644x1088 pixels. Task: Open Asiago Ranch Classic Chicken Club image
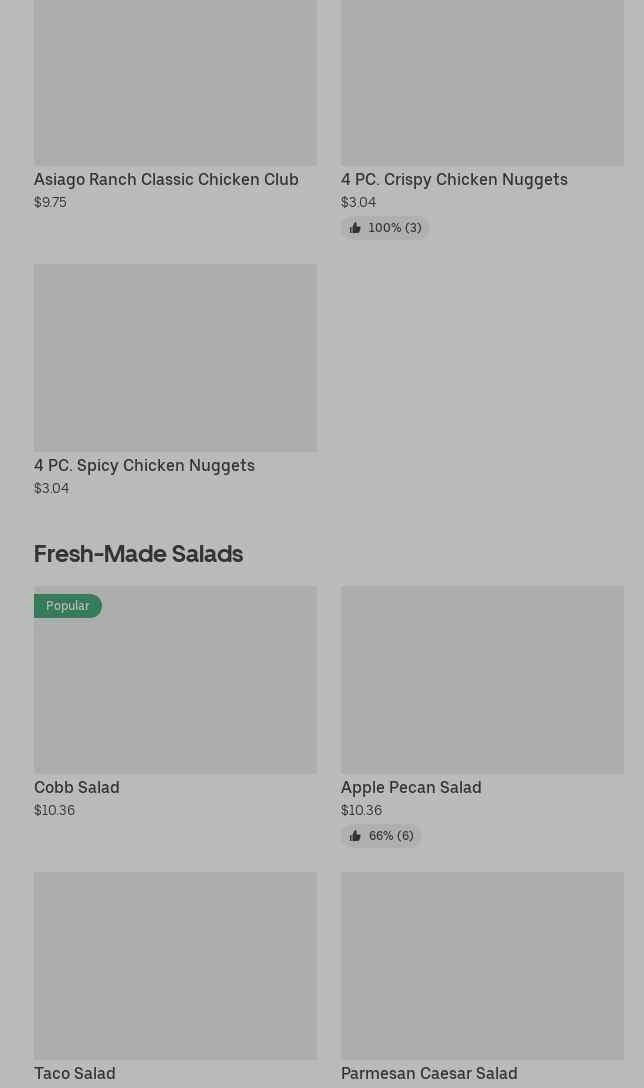coord(175,82)
